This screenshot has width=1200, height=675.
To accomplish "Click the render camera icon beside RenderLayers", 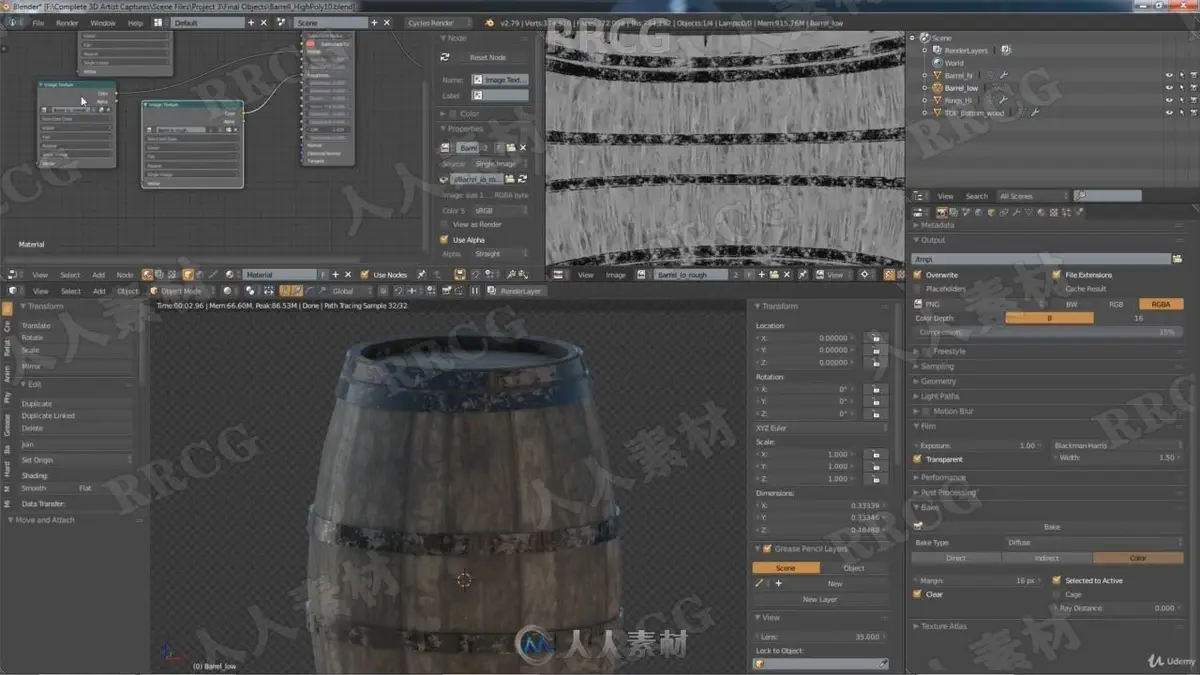I will point(1005,49).
